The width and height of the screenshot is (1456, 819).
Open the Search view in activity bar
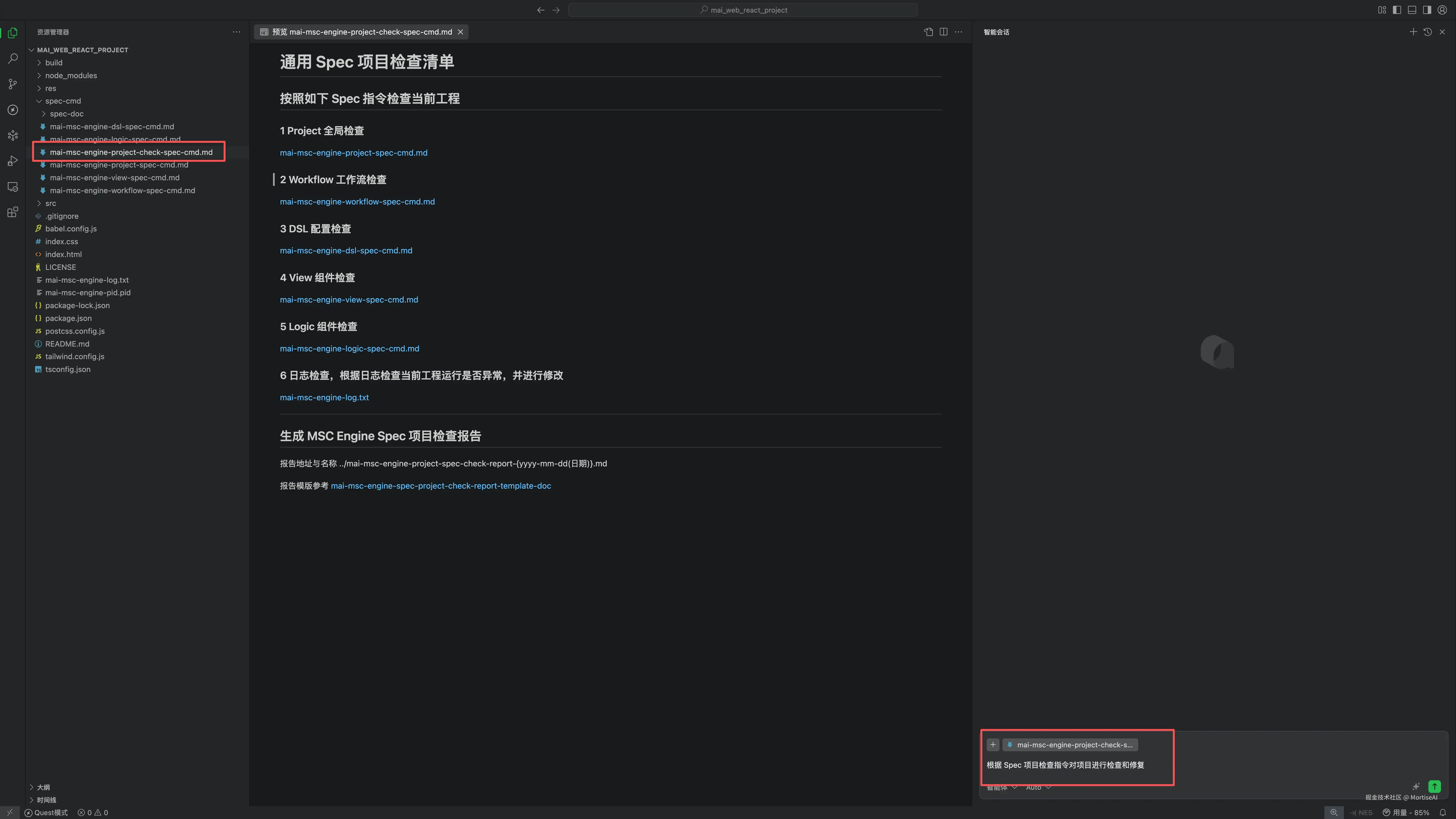pyautogui.click(x=12, y=59)
